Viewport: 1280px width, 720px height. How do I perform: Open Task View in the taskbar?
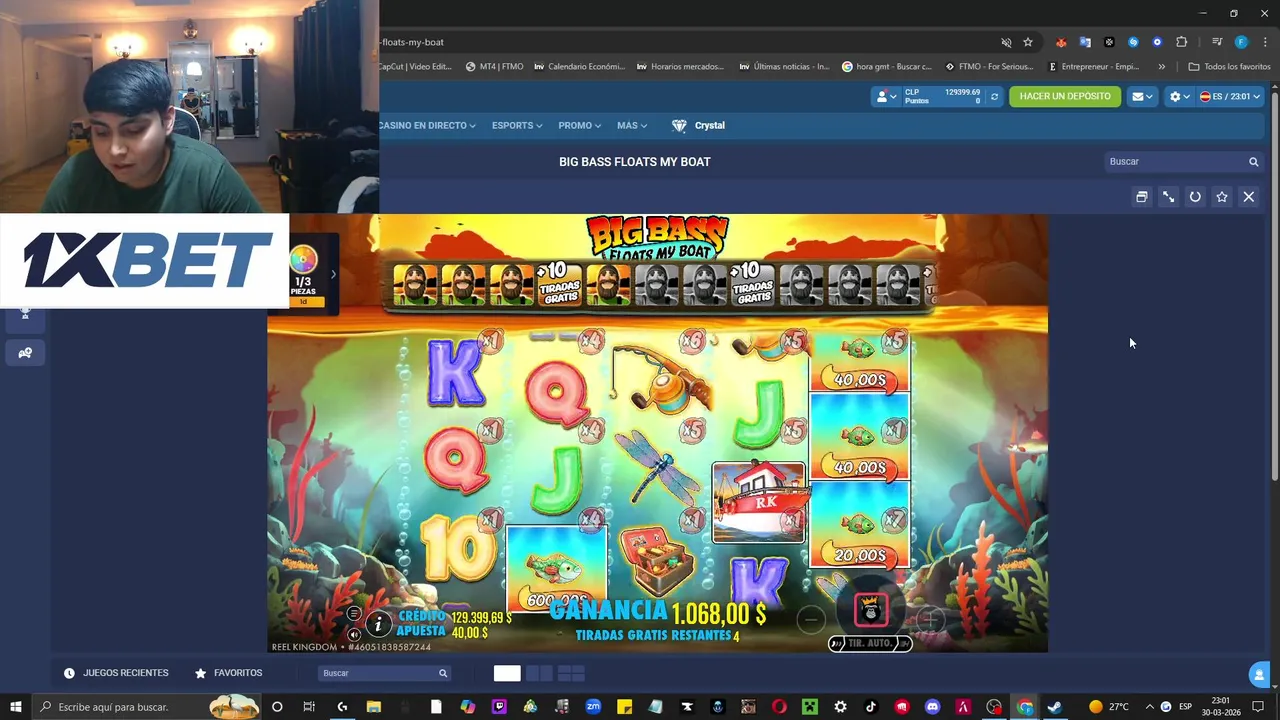pos(309,707)
